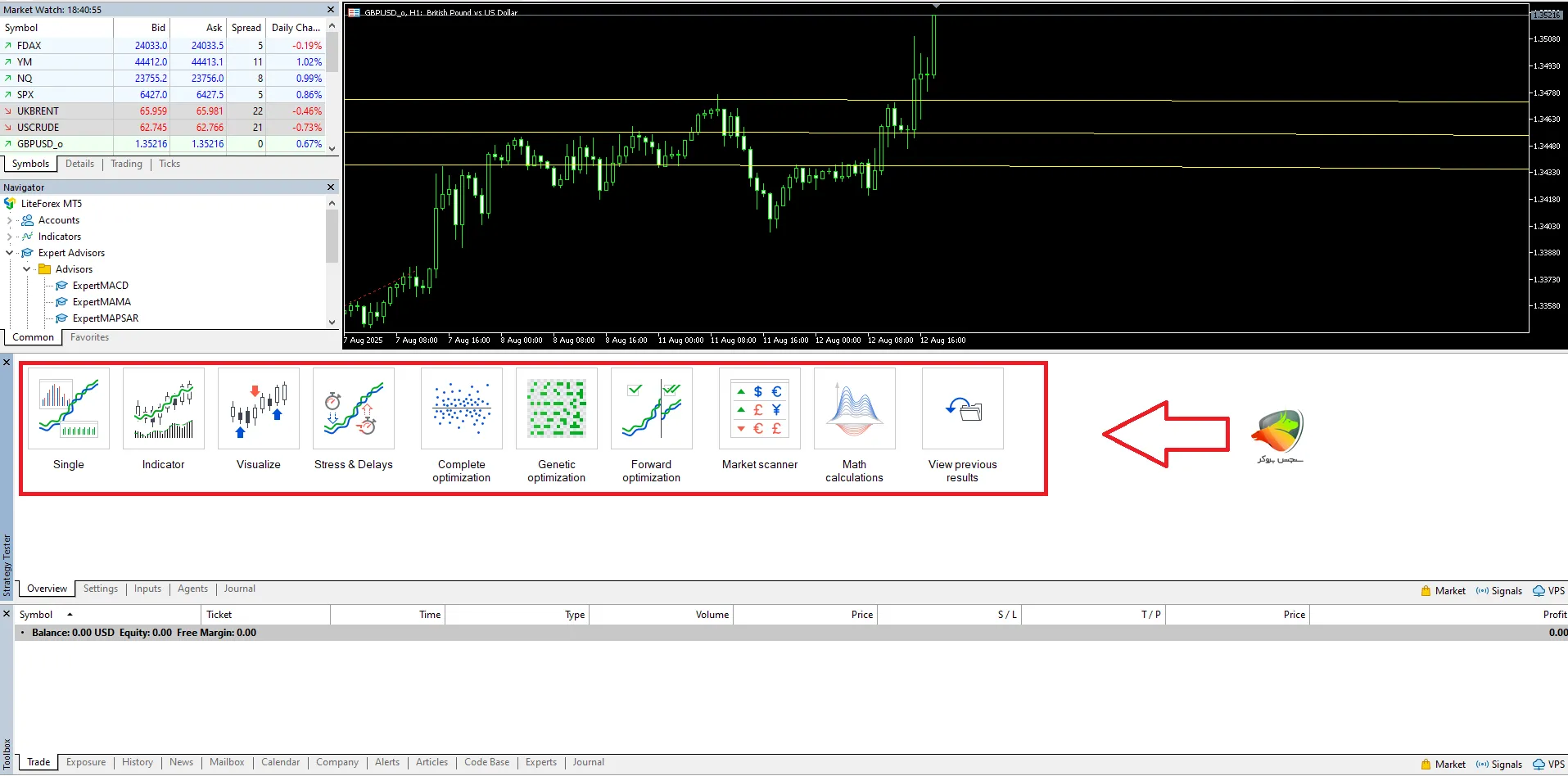Click the LiteForex MT5 root icon
The image size is (1568, 776).
(10, 204)
